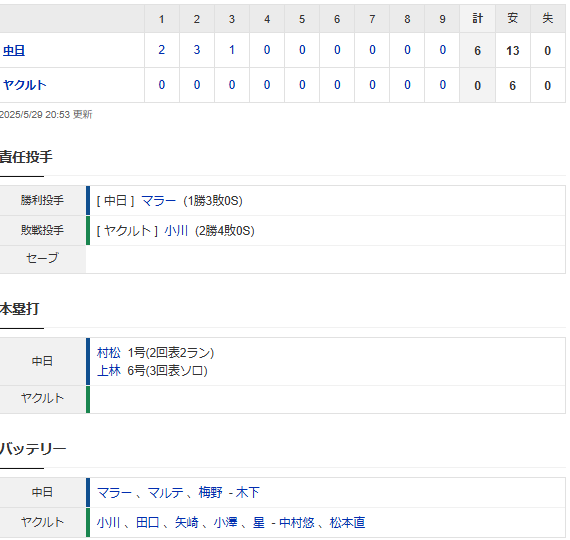
Task: Open pitcher 星's player link
Action: tap(258, 523)
